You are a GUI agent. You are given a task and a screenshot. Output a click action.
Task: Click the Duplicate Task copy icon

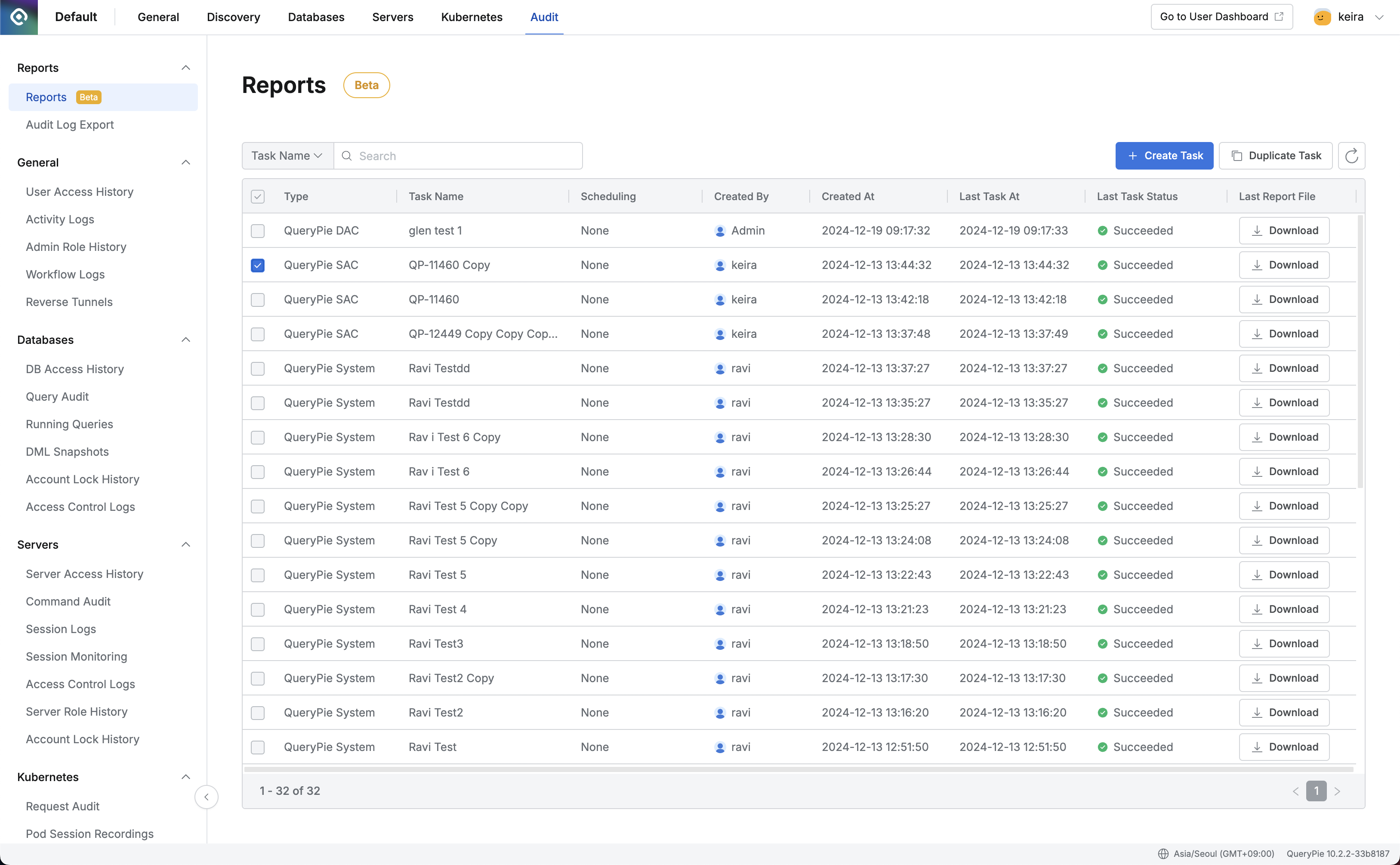pos(1237,156)
